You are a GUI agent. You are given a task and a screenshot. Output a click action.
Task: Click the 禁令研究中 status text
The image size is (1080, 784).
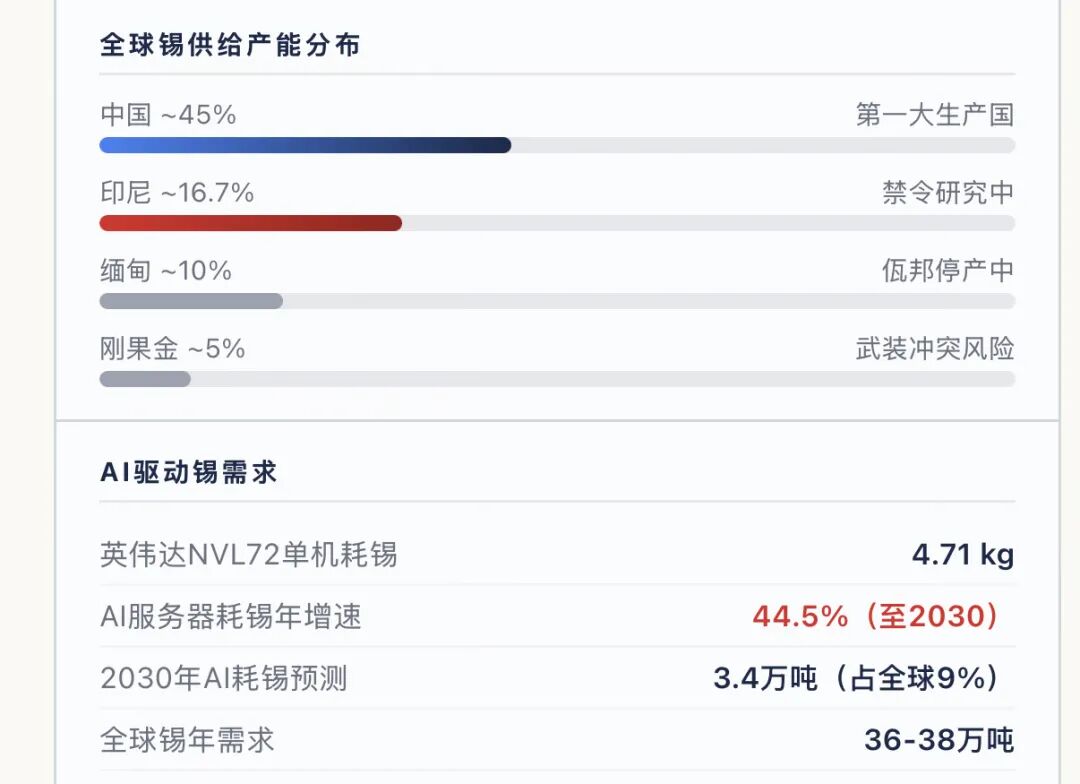click(947, 193)
